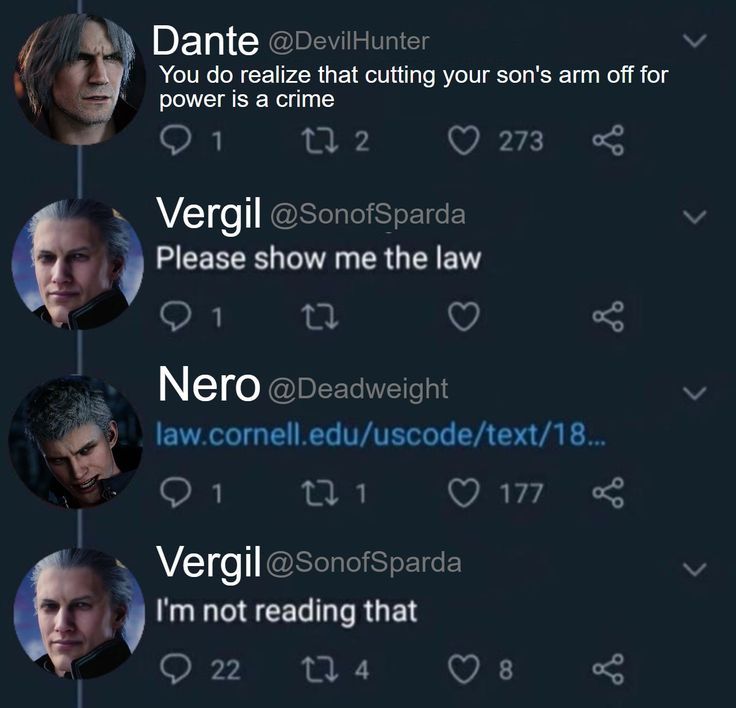Retweet Nero's tweet with the cornell link
This screenshot has height=708, width=736.
pyautogui.click(x=320, y=493)
